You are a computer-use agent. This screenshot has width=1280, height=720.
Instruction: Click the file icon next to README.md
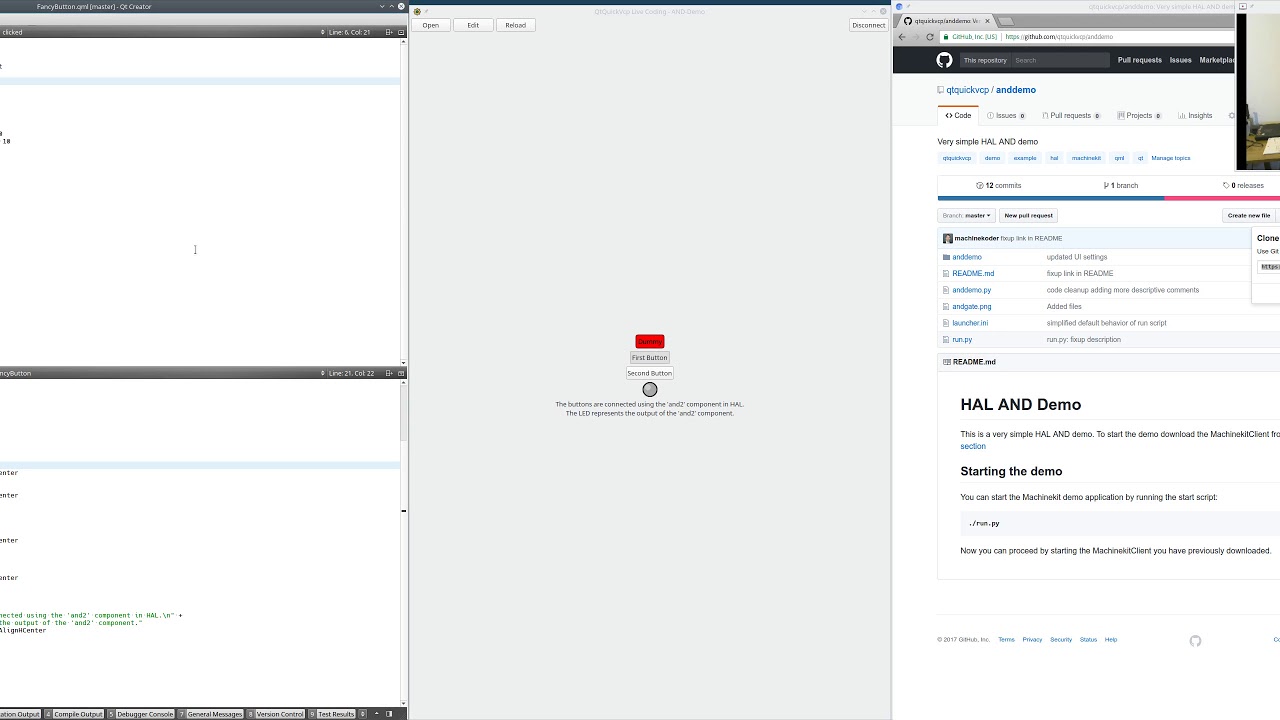(946, 273)
